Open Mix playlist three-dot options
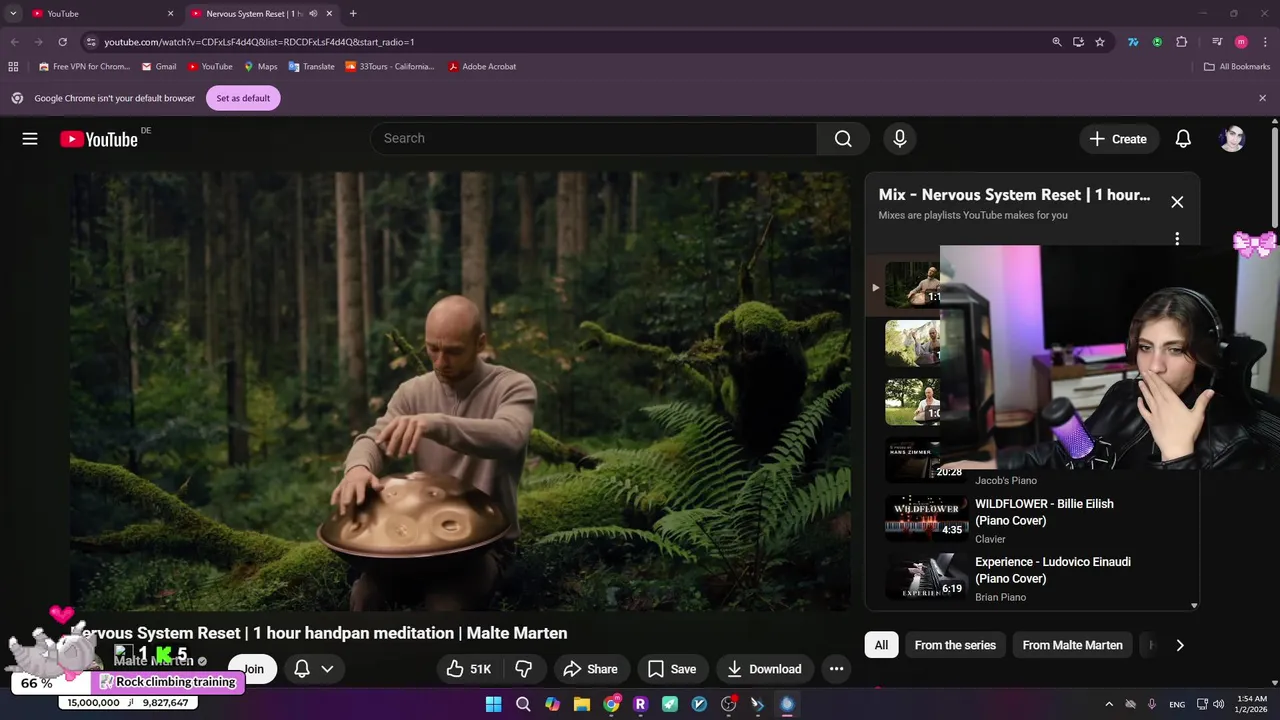 coord(1177,238)
